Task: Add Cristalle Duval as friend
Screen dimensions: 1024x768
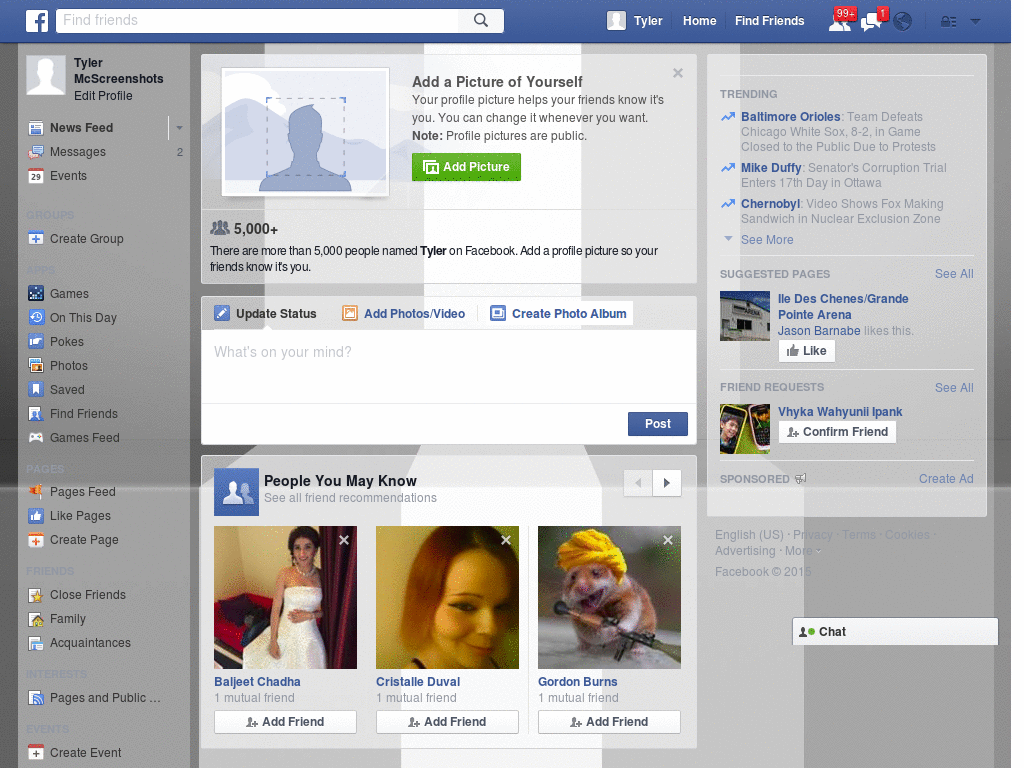Action: pyautogui.click(x=447, y=722)
